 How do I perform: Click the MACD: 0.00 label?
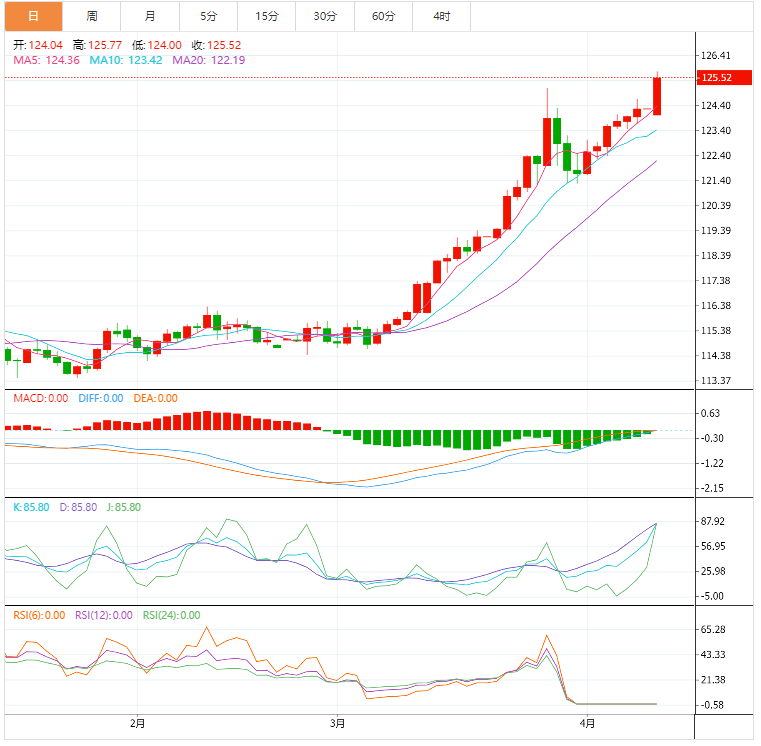[x=40, y=398]
